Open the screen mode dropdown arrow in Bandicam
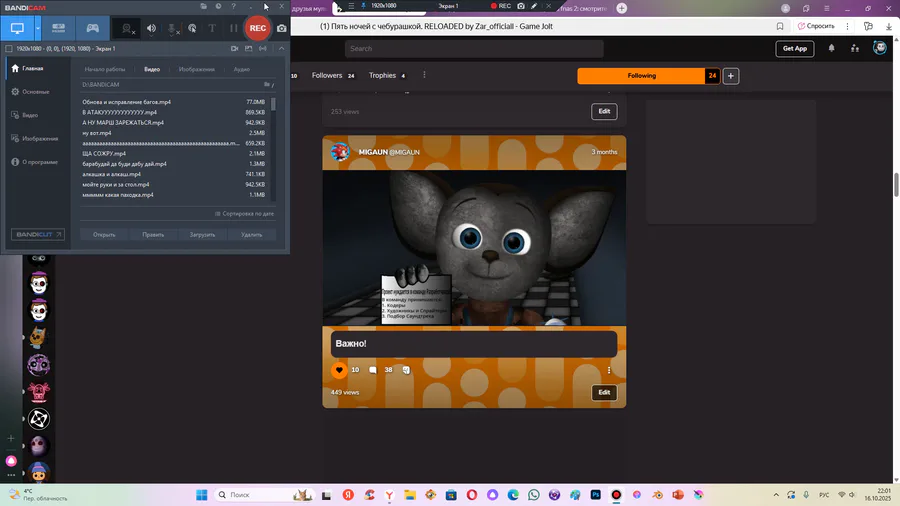 [x=37, y=28]
